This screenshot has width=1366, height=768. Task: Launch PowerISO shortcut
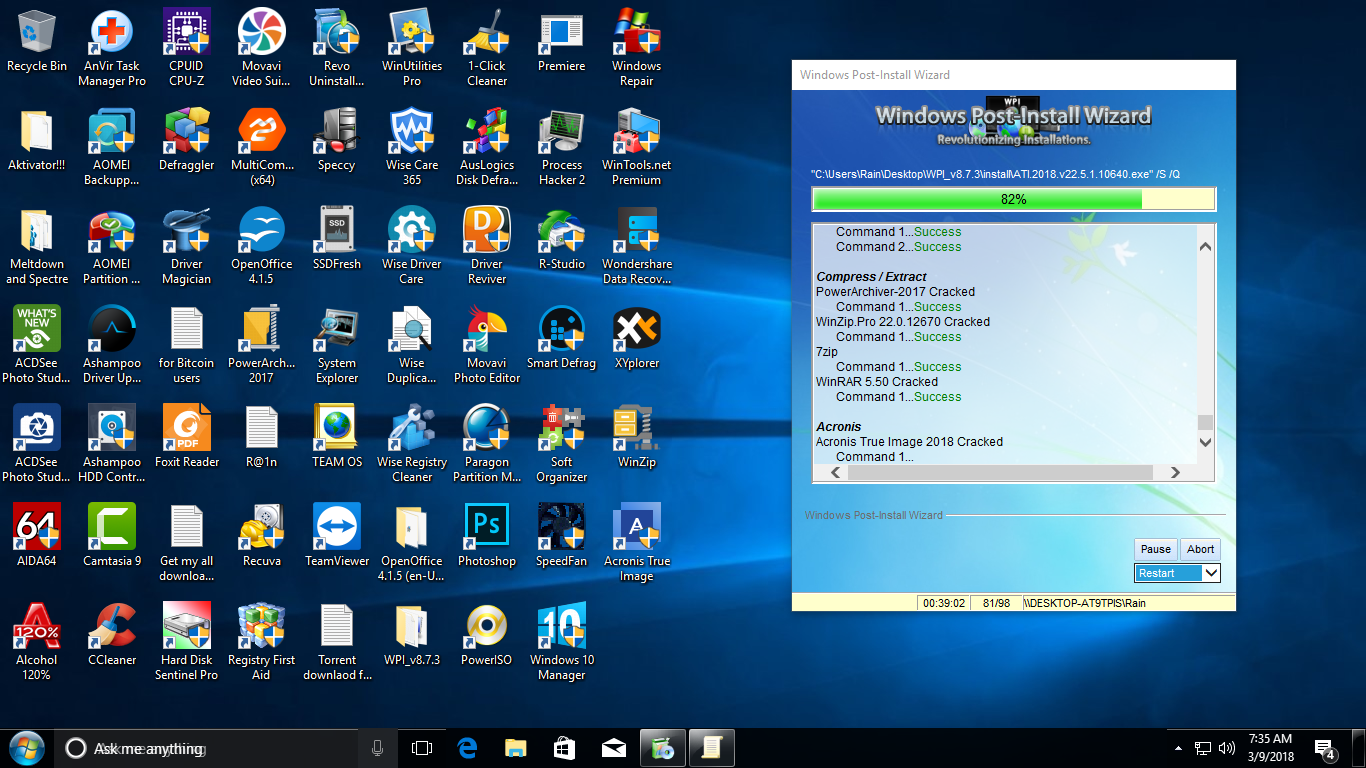tap(487, 636)
